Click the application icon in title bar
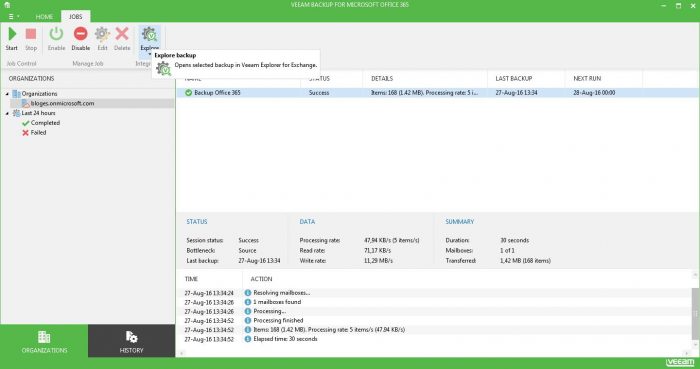 7,5
